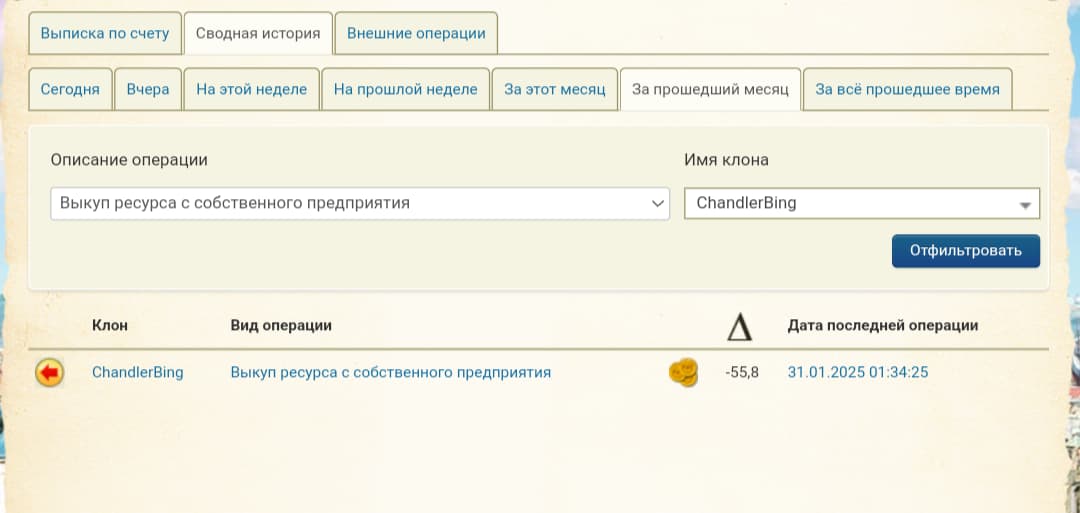The height and width of the screenshot is (513, 1080).
Task: Select the За прошедший месяц tab
Action: (x=710, y=89)
